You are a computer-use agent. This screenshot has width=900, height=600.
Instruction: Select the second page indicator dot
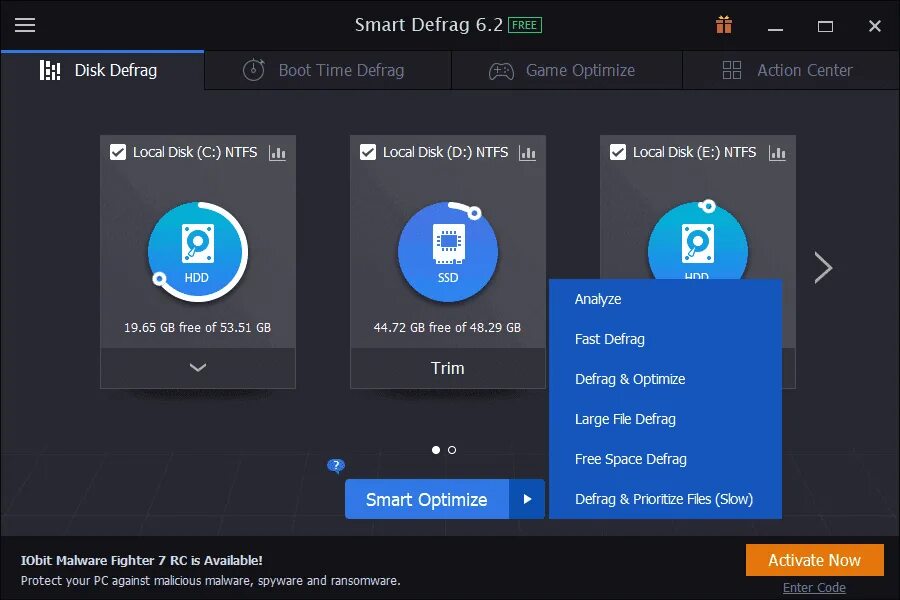(452, 450)
